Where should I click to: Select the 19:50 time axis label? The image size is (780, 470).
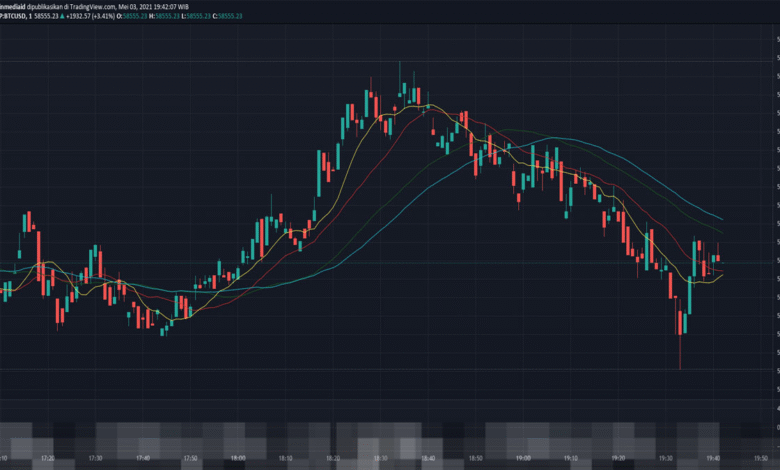(761, 458)
